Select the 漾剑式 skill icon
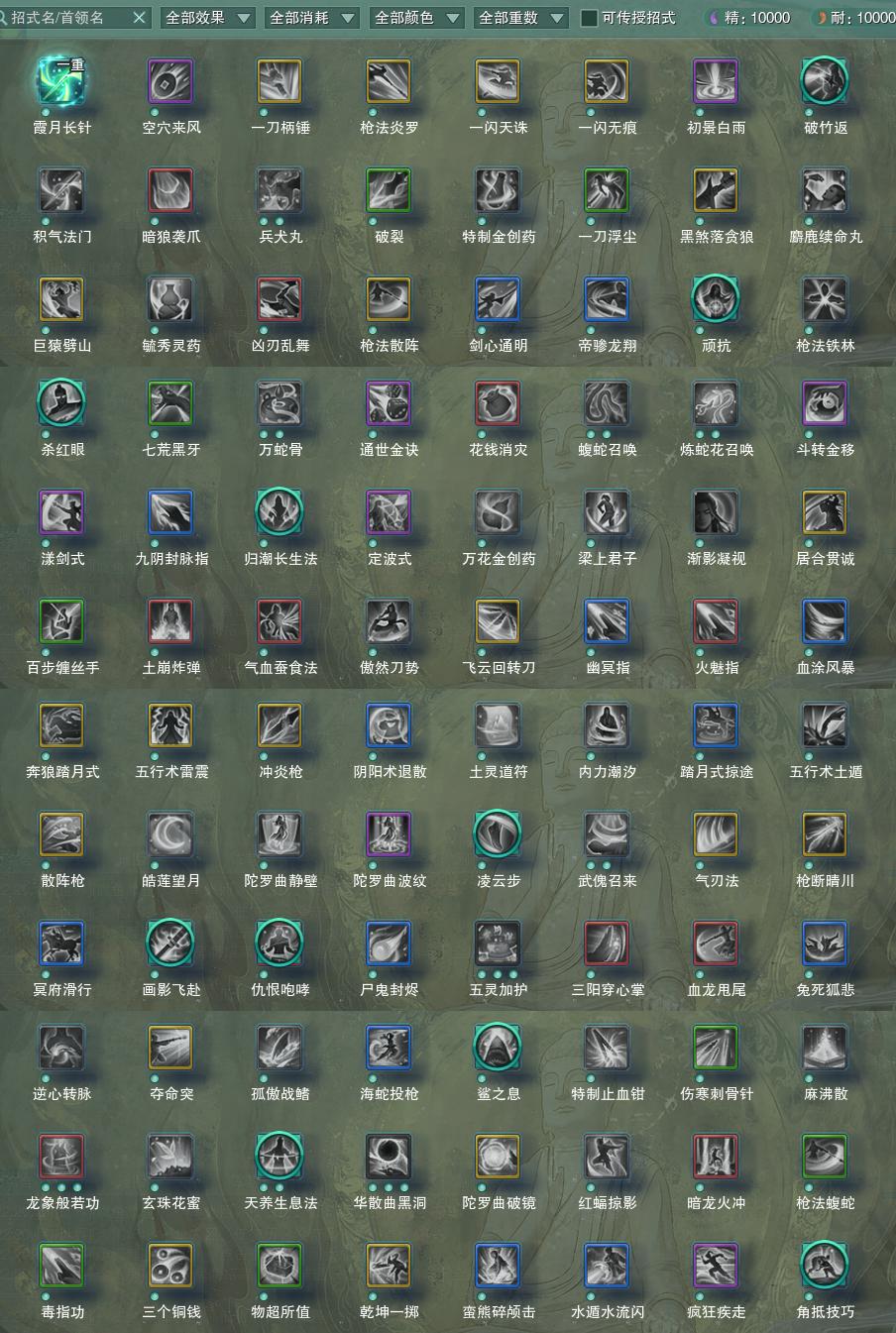 pos(62,512)
